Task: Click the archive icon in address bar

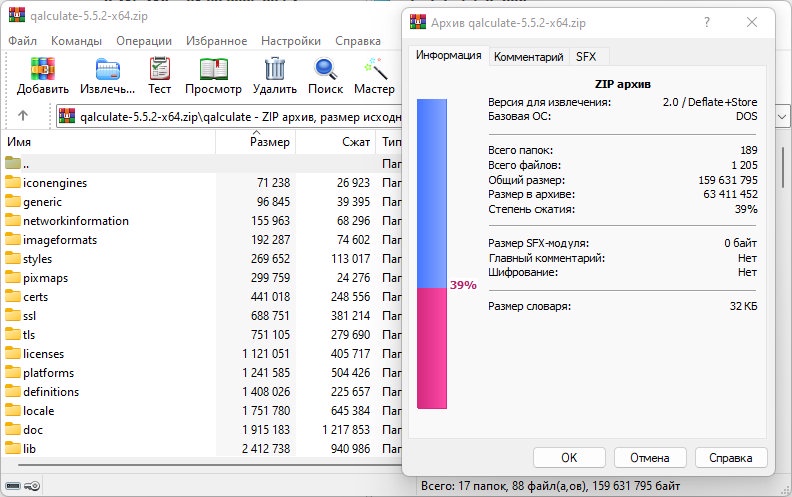Action: point(67,116)
